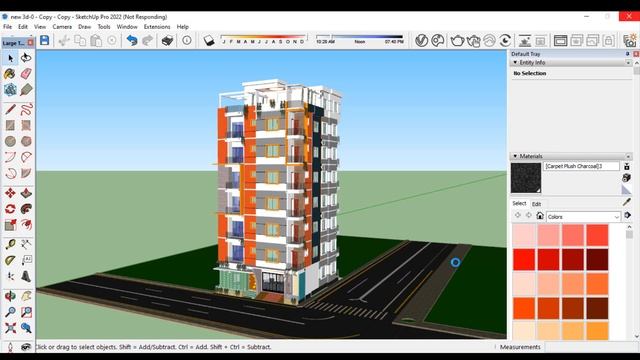Pick the lightest pink color swatch
Viewport: 640px width, 360px height.
click(x=524, y=235)
